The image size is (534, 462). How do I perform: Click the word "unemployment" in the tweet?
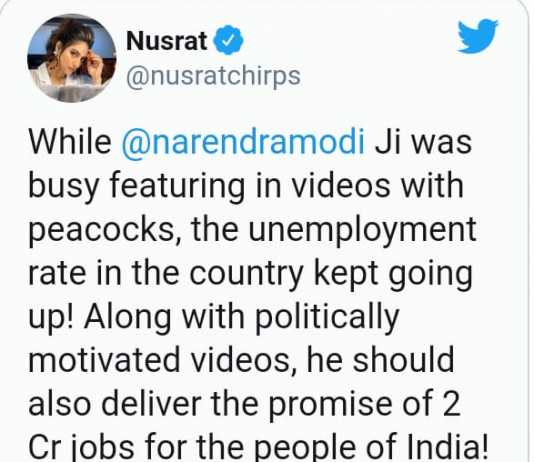pyautogui.click(x=362, y=230)
